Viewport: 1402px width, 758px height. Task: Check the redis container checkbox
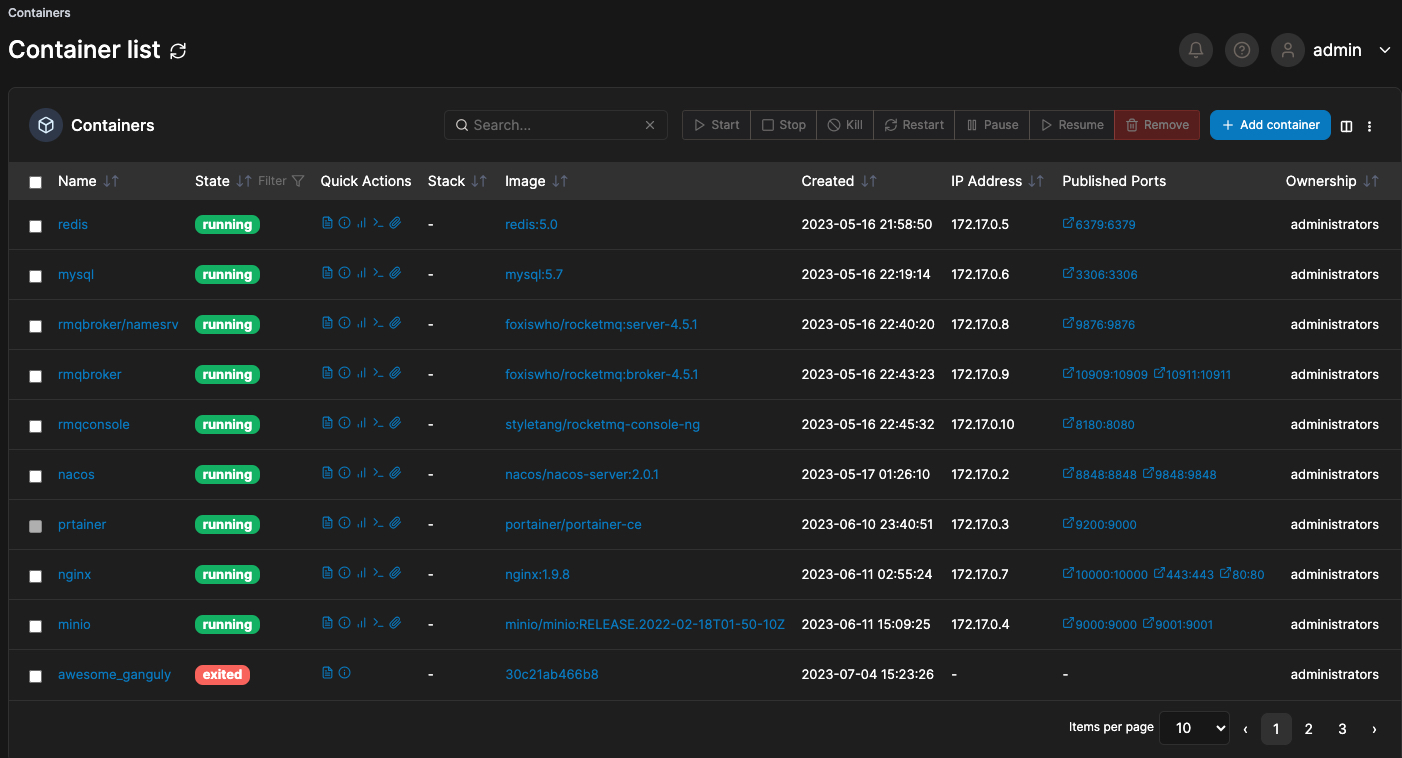pyautogui.click(x=36, y=226)
